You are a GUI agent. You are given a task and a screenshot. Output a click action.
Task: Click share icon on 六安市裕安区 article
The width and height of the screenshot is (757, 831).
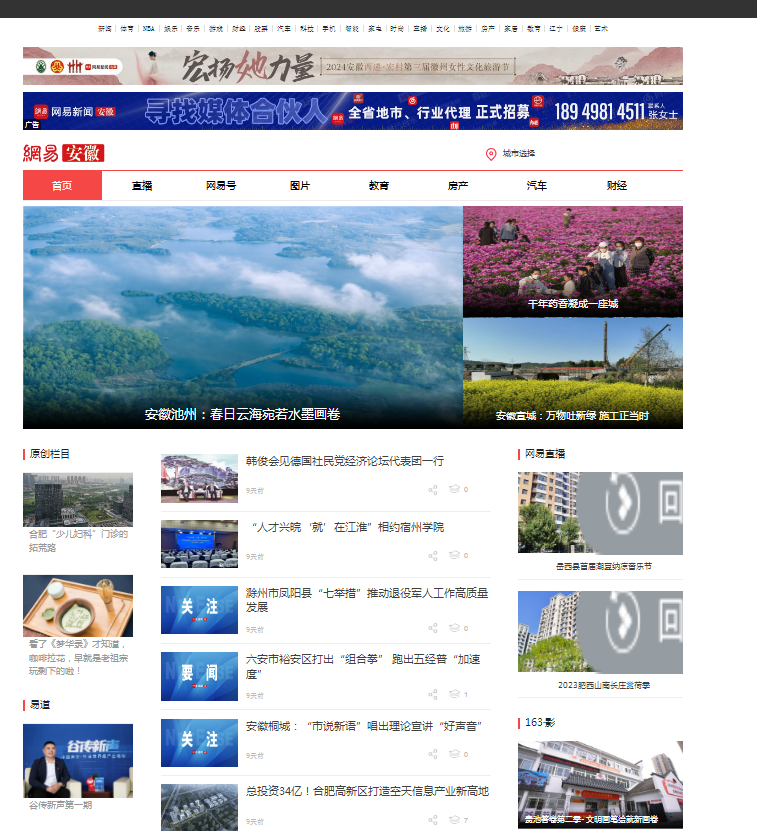click(433, 695)
